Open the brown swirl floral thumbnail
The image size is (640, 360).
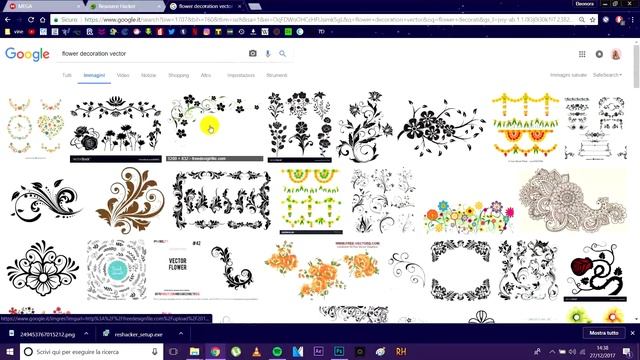point(131,201)
